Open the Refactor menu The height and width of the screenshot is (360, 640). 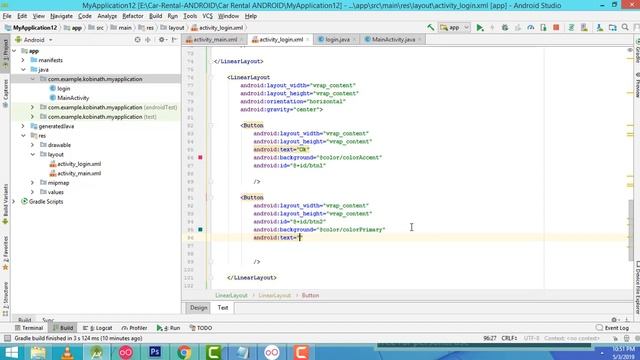[x=133, y=16]
